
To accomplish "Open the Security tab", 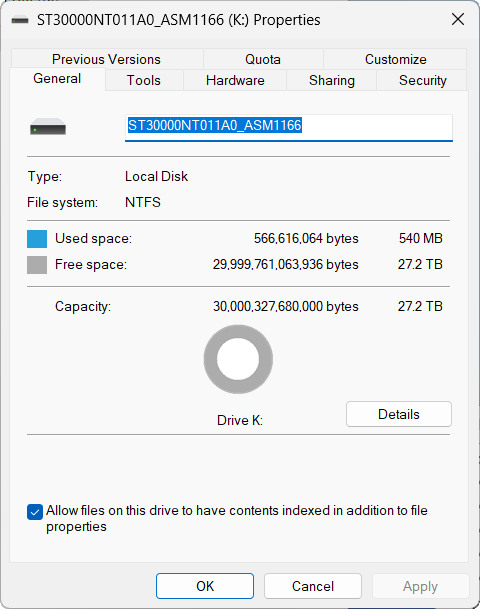I will [423, 80].
